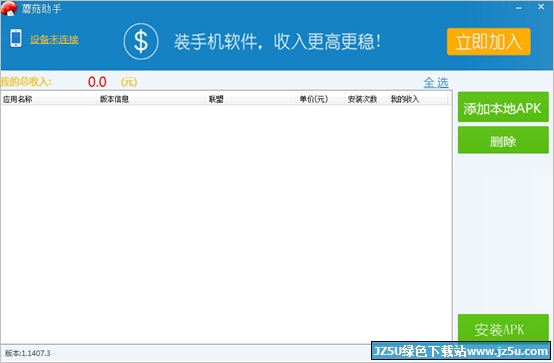Sort by the 单价(元) column header
This screenshot has height=363, width=554.
coord(320,99)
